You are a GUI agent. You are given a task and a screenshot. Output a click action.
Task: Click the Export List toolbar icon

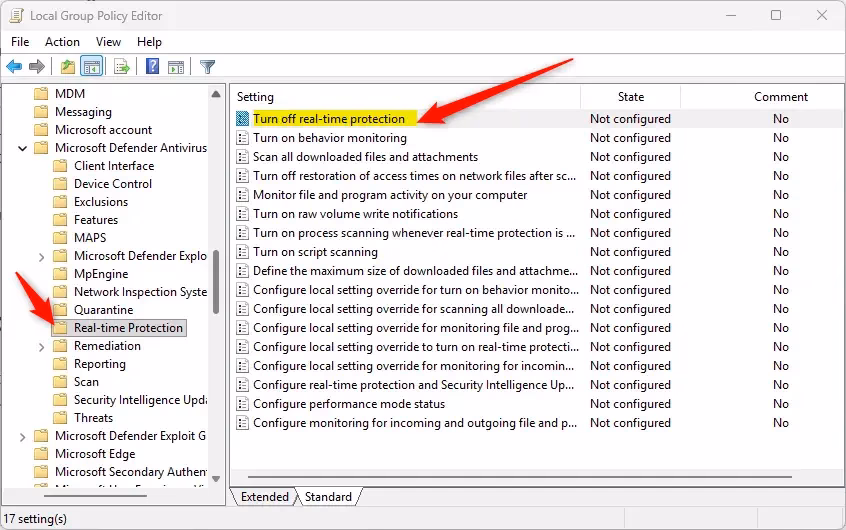(x=122, y=67)
